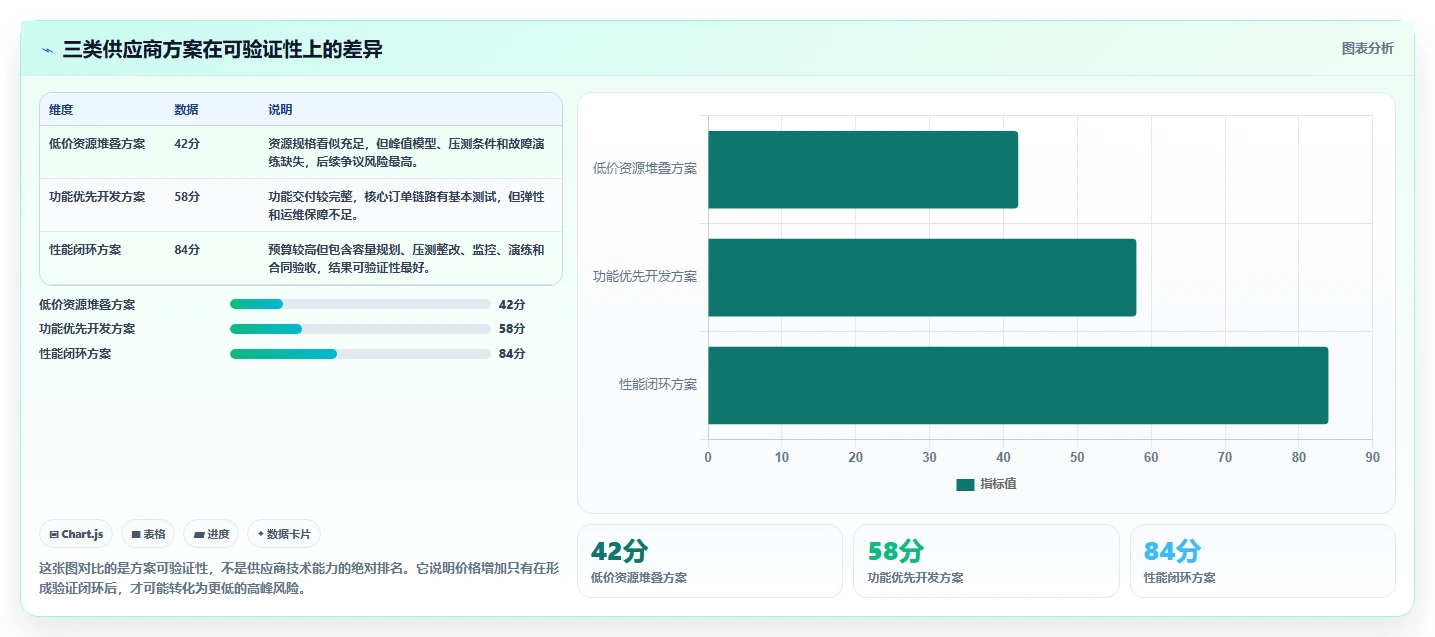Screen dimensions: 1435x637
Task: Click the 维度 column header
Action: click(61, 110)
